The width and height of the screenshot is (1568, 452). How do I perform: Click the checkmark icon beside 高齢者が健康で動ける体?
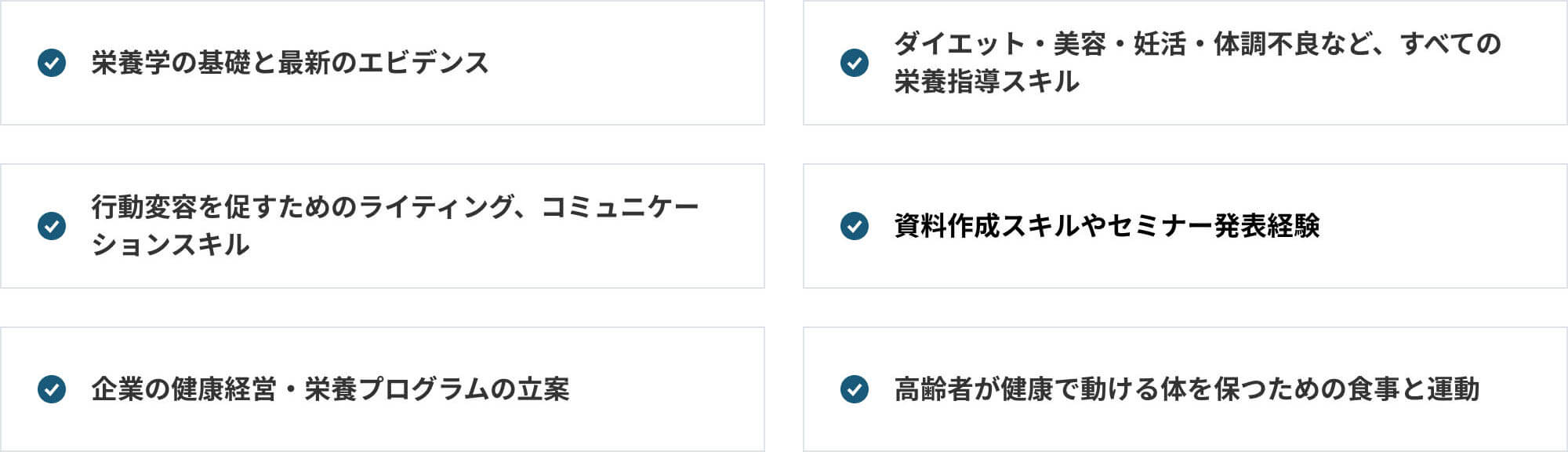click(855, 389)
